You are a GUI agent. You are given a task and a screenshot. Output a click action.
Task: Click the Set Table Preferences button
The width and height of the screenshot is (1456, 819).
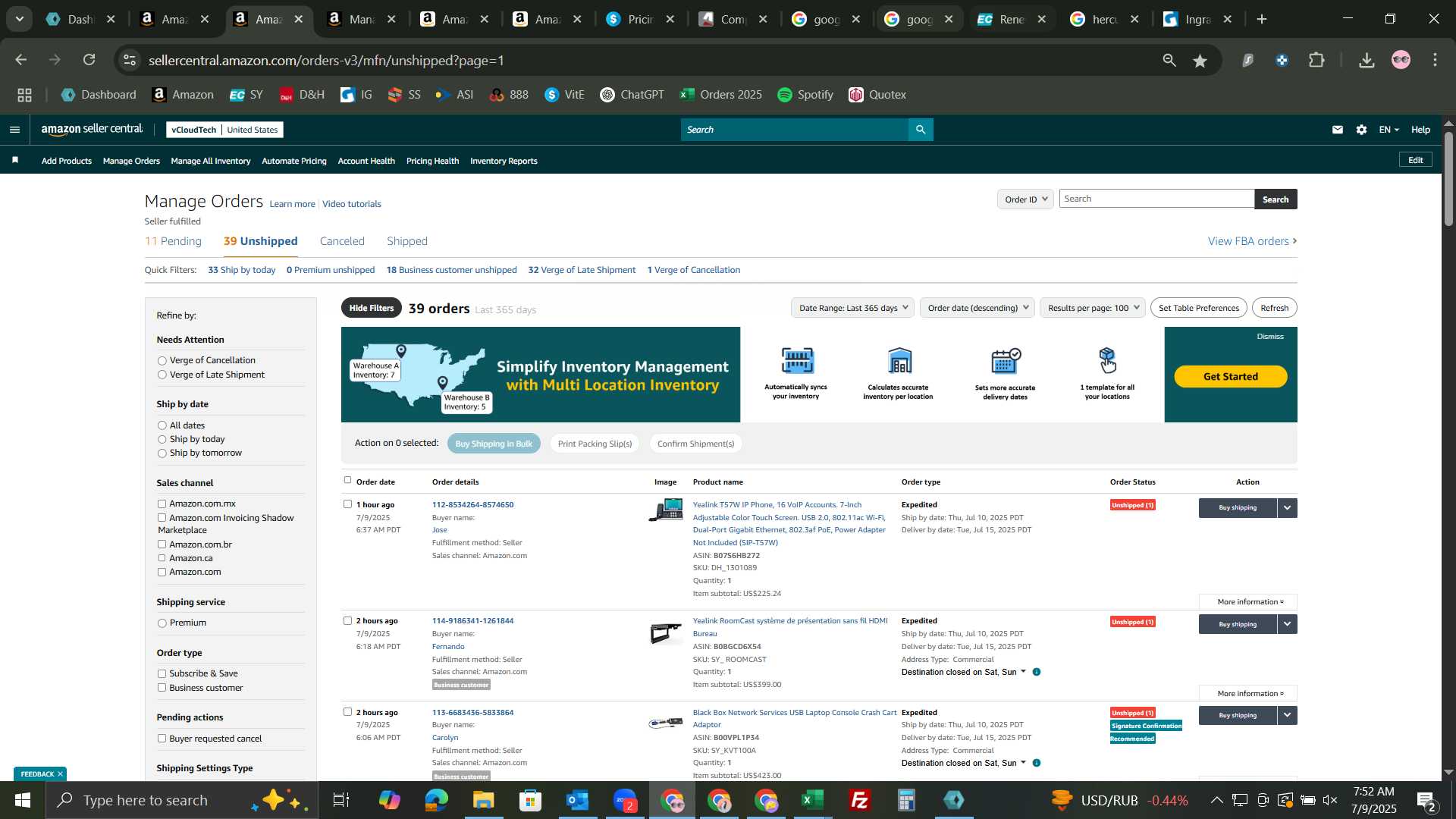(x=1199, y=308)
